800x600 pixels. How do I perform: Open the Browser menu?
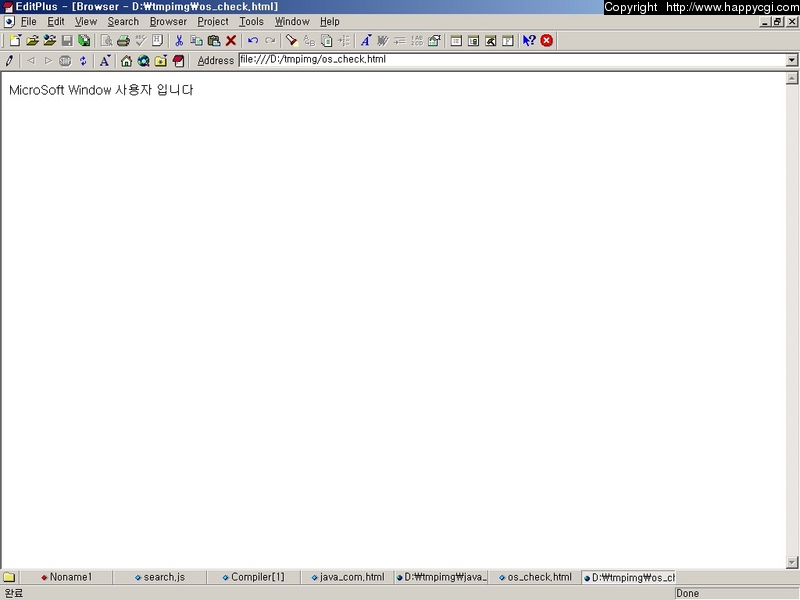click(168, 21)
